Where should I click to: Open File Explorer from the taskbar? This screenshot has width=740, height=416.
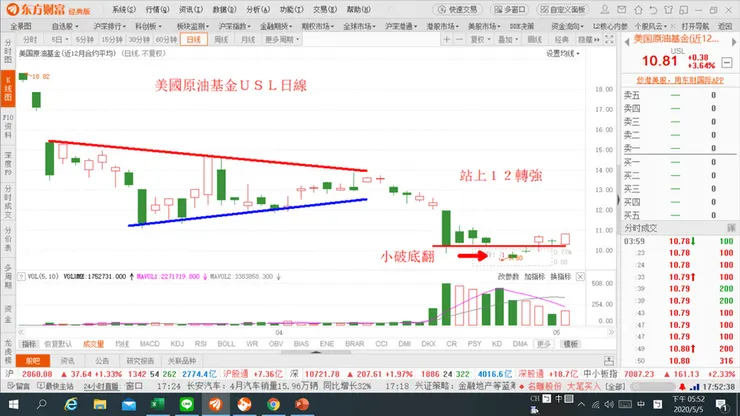pos(100,404)
